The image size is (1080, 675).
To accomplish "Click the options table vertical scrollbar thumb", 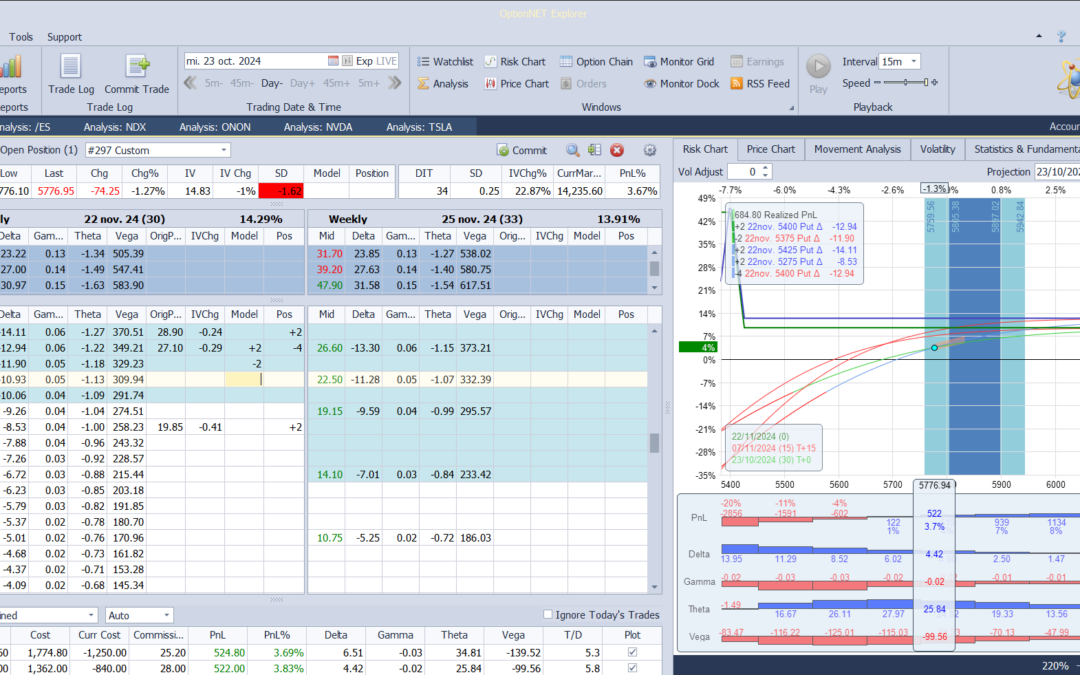I will pos(654,442).
